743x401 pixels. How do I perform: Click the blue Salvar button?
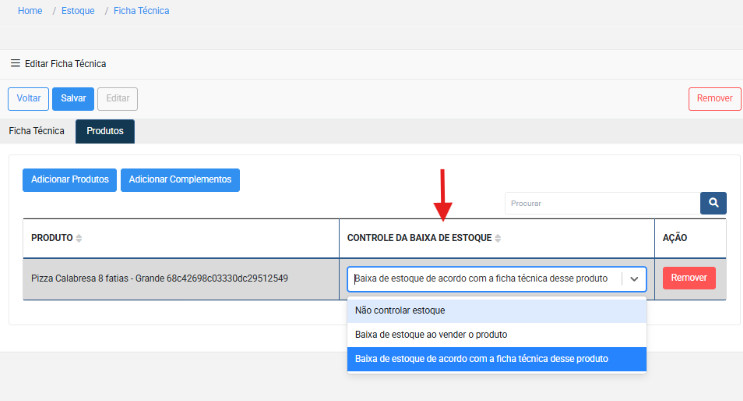73,98
